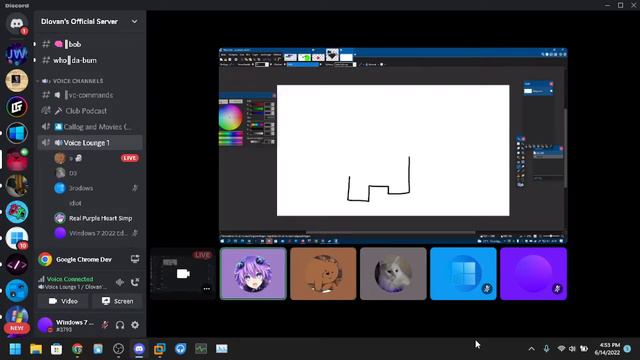Image resolution: width=640 pixels, height=360 pixels.
Task: Open VMware from taskbar
Action: (x=160, y=349)
